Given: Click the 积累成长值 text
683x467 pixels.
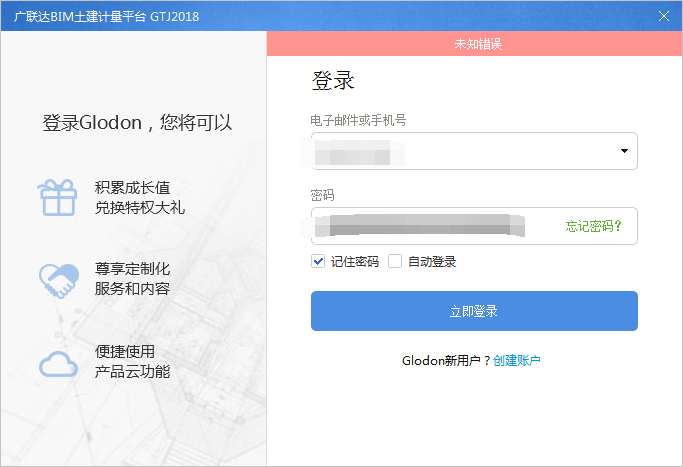Looking at the screenshot, I should 132,188.
